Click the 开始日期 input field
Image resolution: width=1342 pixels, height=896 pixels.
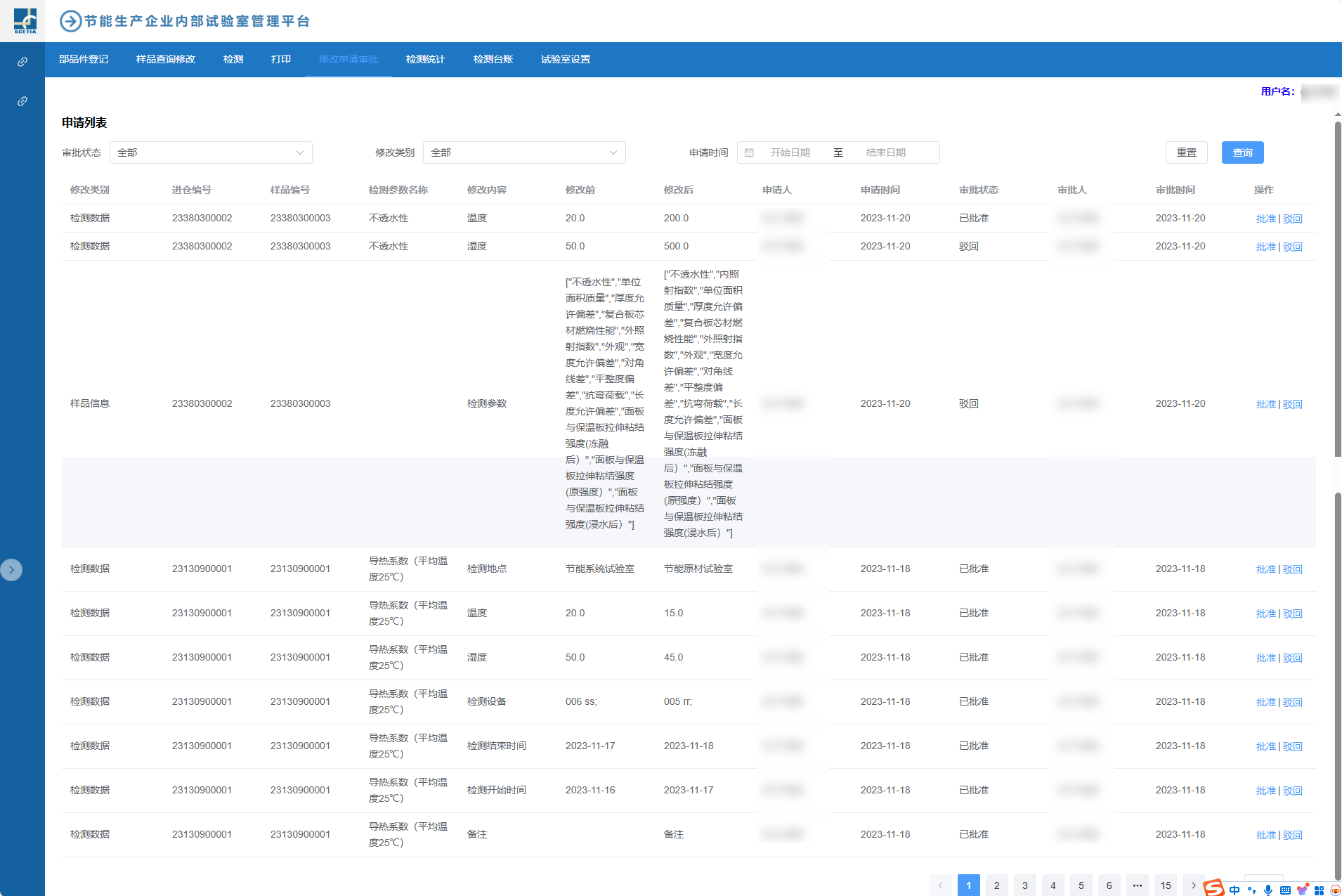pyautogui.click(x=790, y=152)
